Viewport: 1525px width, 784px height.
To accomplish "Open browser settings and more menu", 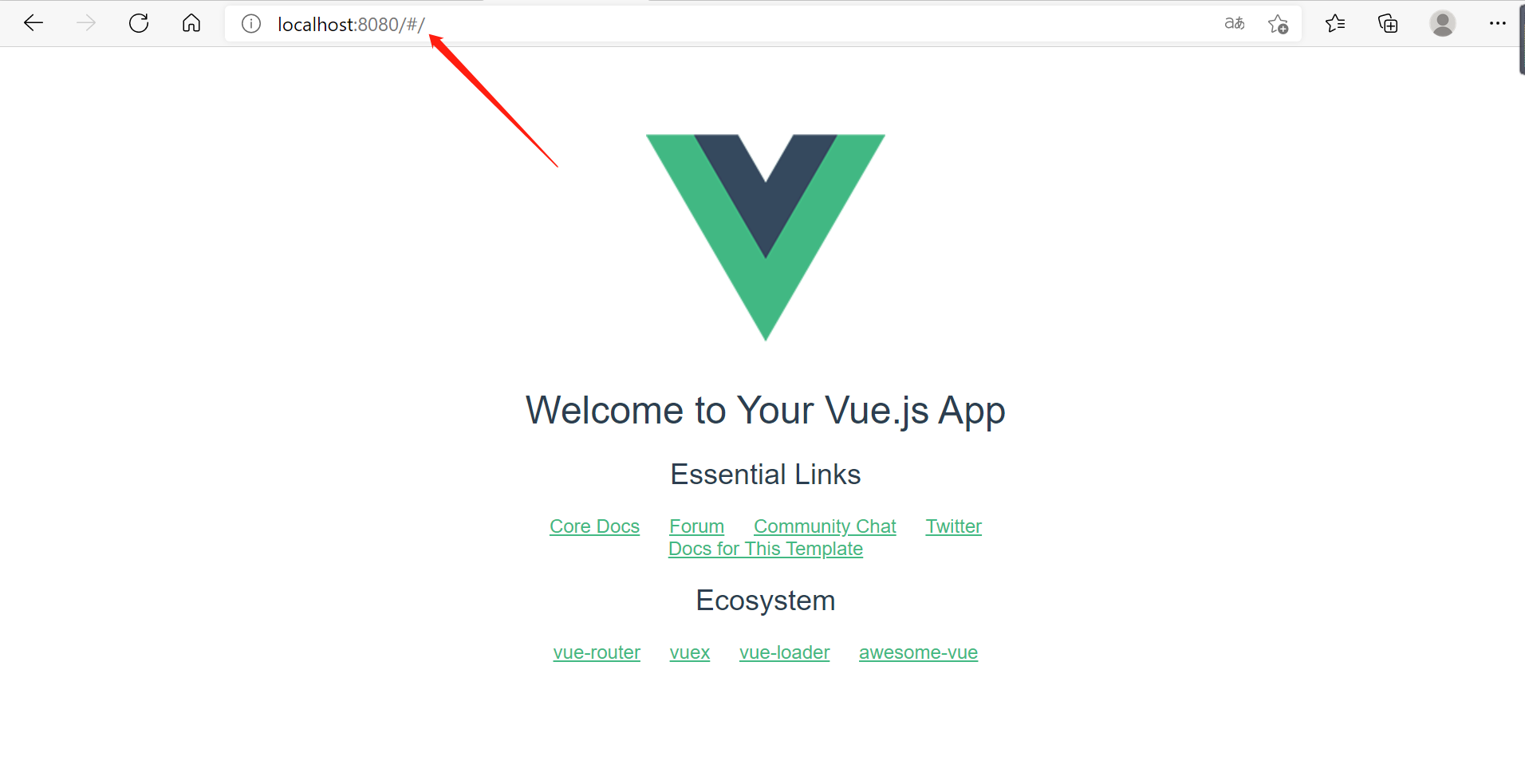I will coord(1497,23).
